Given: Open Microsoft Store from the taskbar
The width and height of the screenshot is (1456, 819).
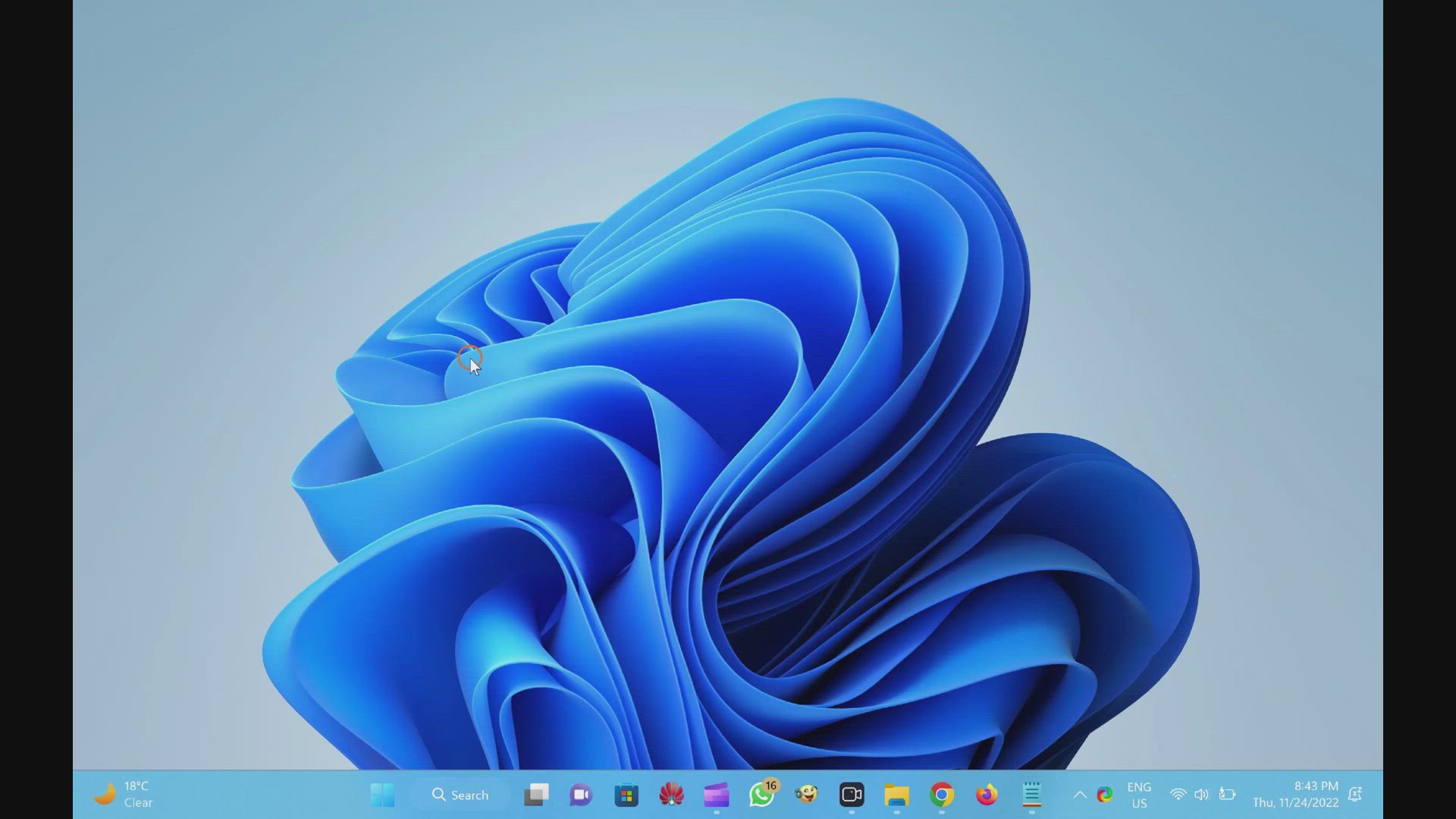Looking at the screenshot, I should click(626, 795).
